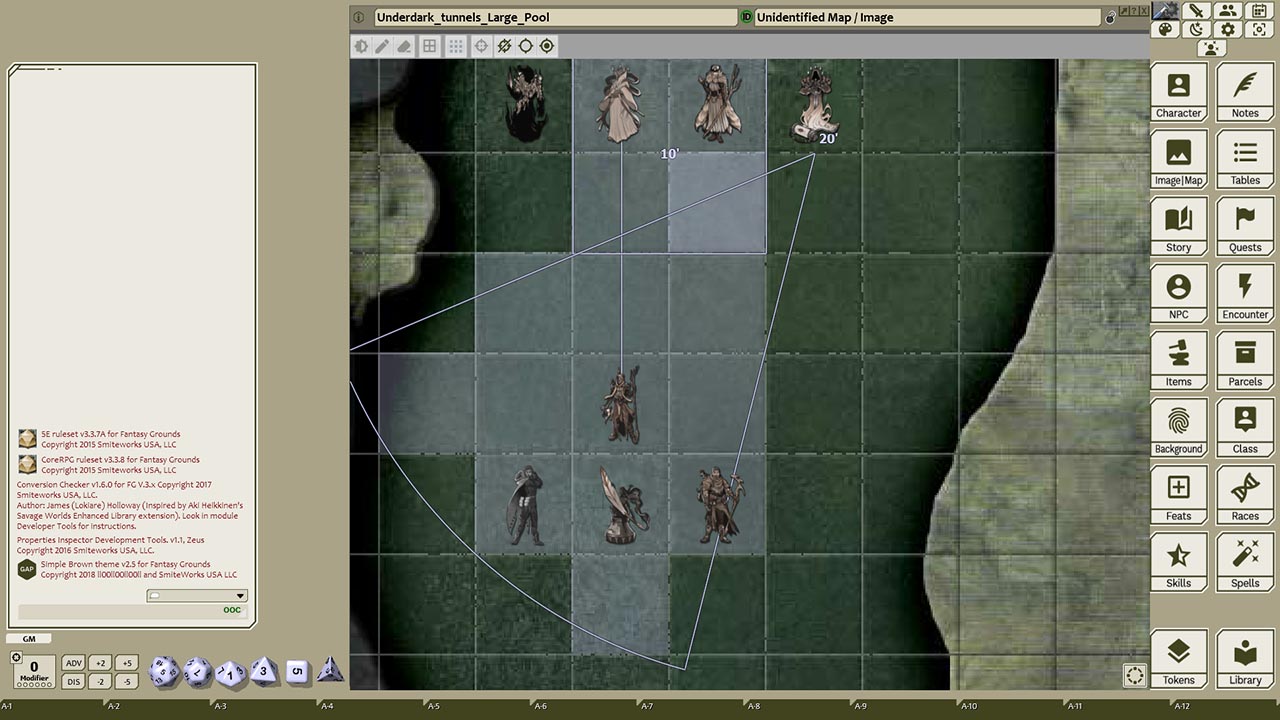Screen dimensions: 1280x720
Task: Open the calendar icon in top-right
Action: point(1259,11)
